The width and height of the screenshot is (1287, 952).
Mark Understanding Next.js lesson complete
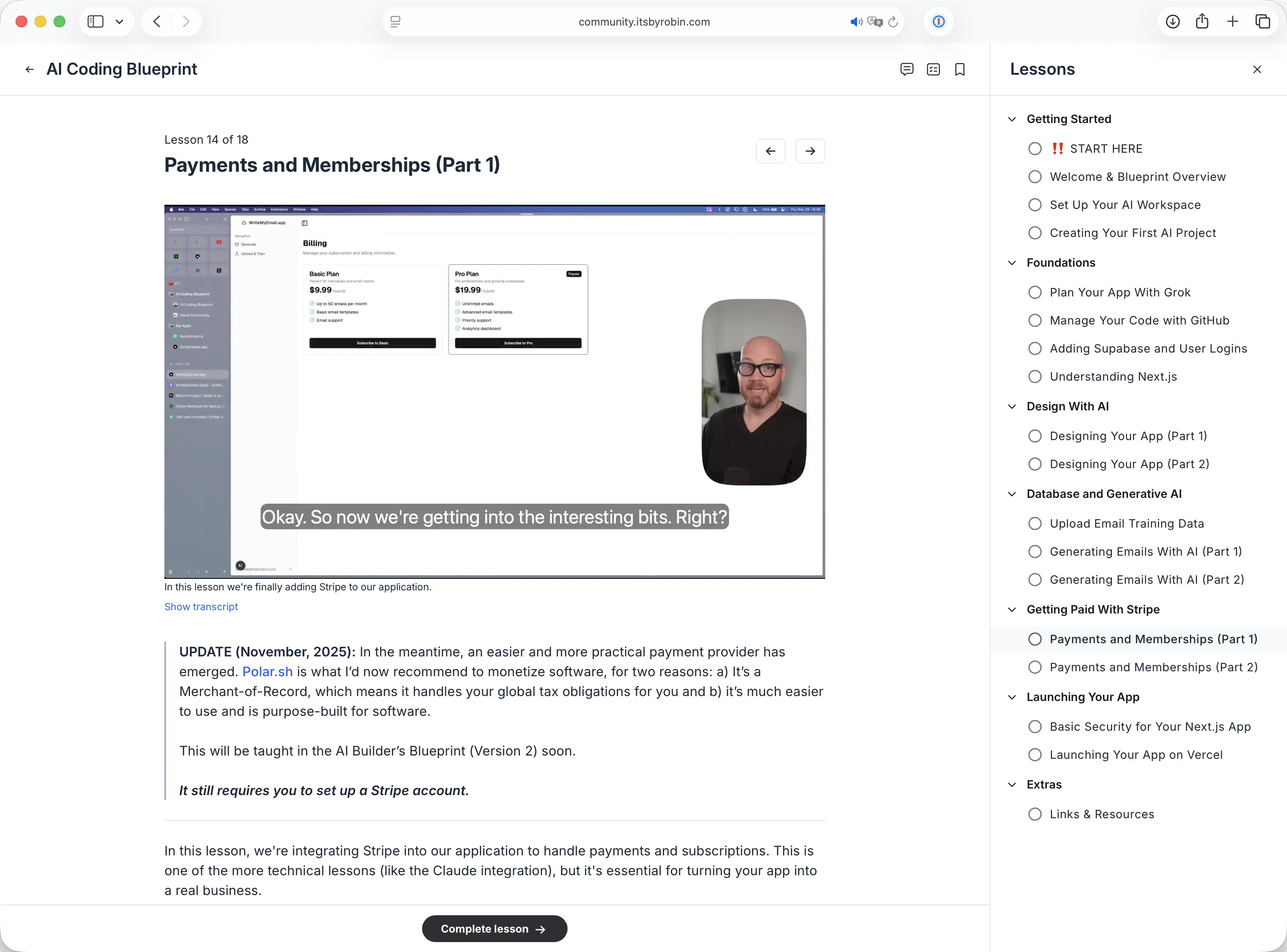[1035, 377]
